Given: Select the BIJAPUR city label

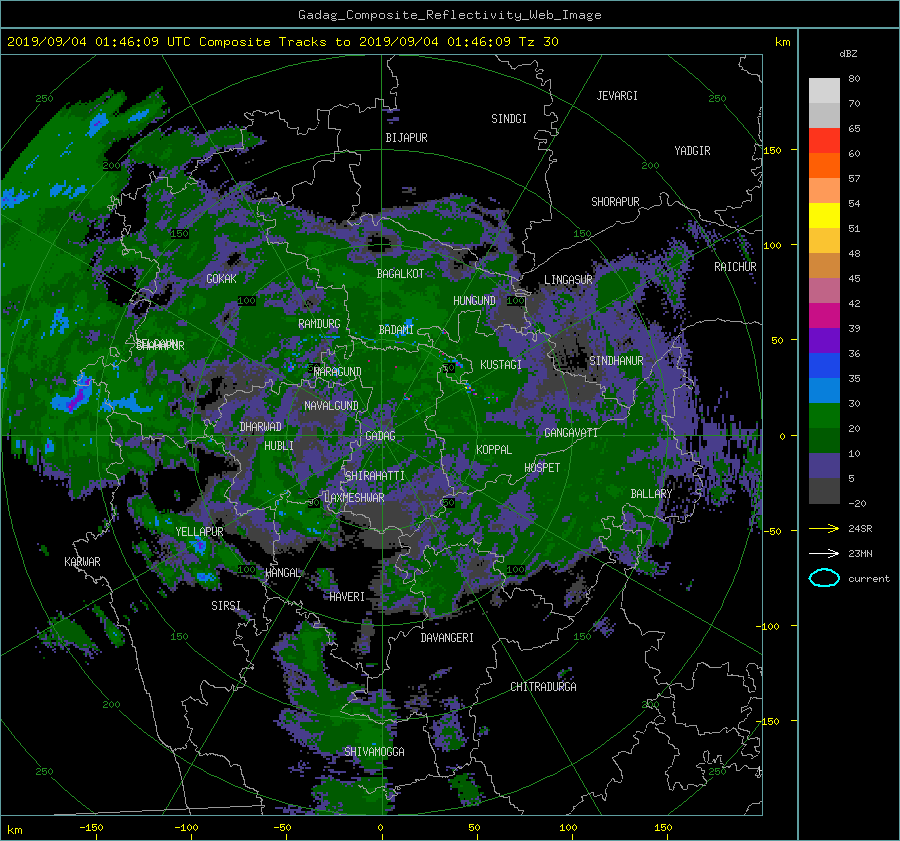Looking at the screenshot, I should pos(406,138).
